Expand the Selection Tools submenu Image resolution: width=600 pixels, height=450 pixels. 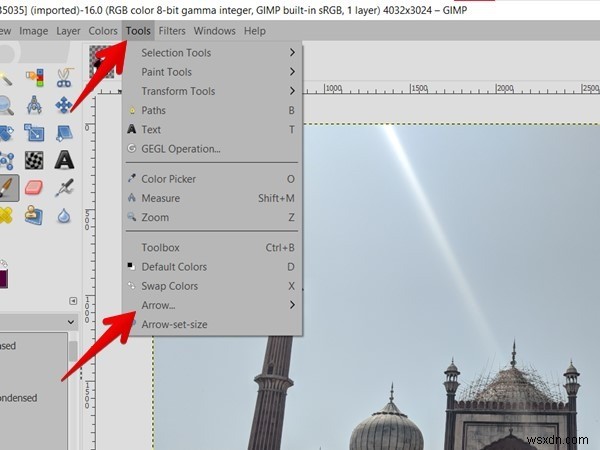(212, 52)
